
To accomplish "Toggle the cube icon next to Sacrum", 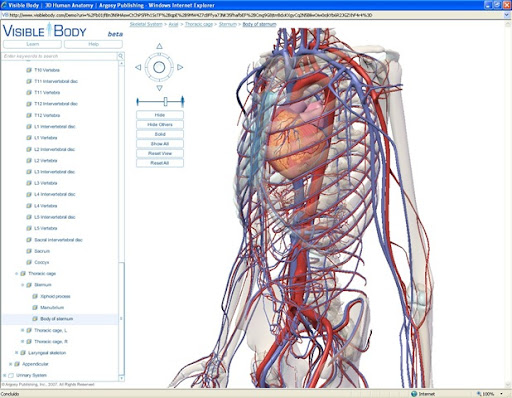I will pyautogui.click(x=29, y=251).
